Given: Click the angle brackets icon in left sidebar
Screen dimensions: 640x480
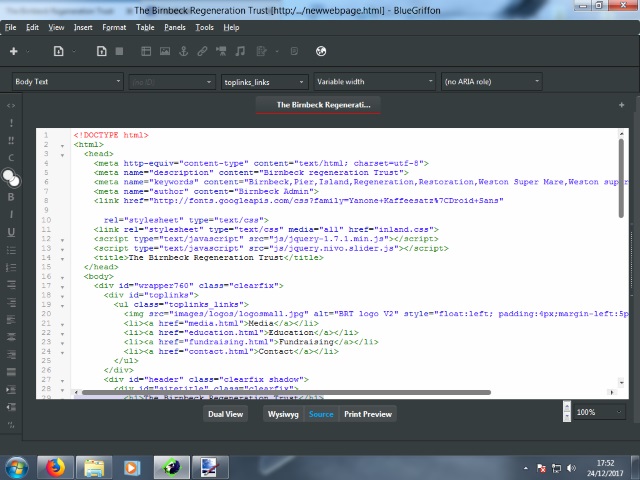Looking at the screenshot, I should 11,106.
